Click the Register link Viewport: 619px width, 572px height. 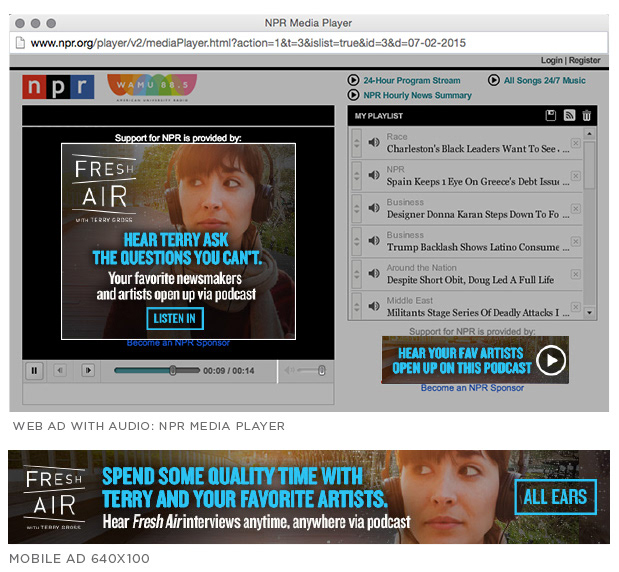tap(585, 60)
